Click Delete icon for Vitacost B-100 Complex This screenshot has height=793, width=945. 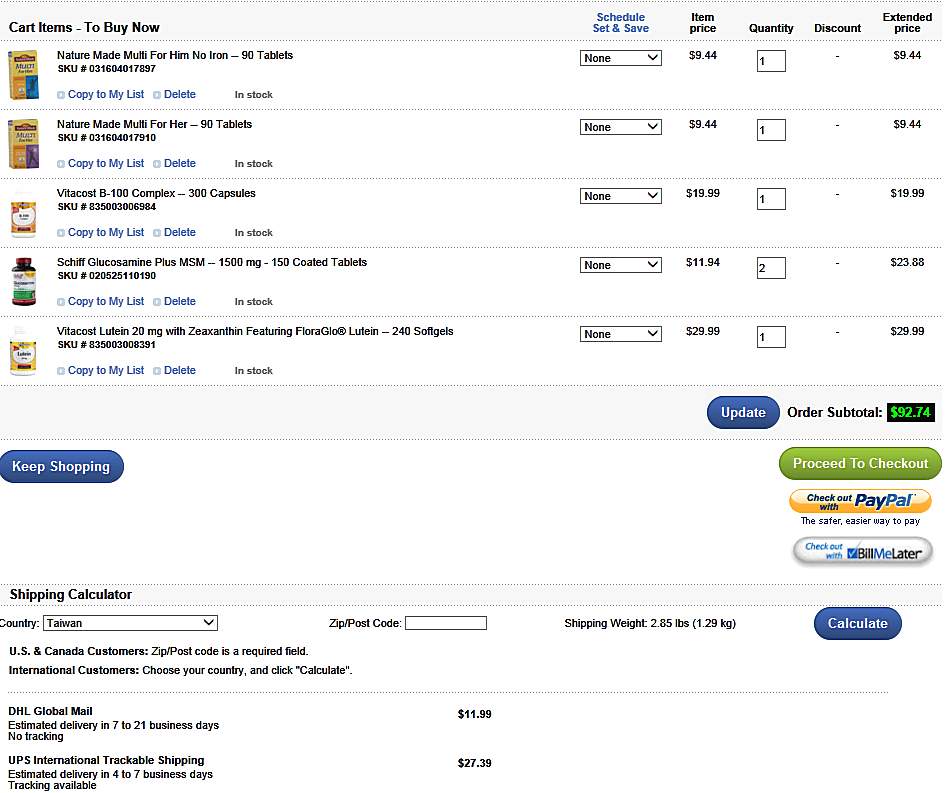point(157,233)
